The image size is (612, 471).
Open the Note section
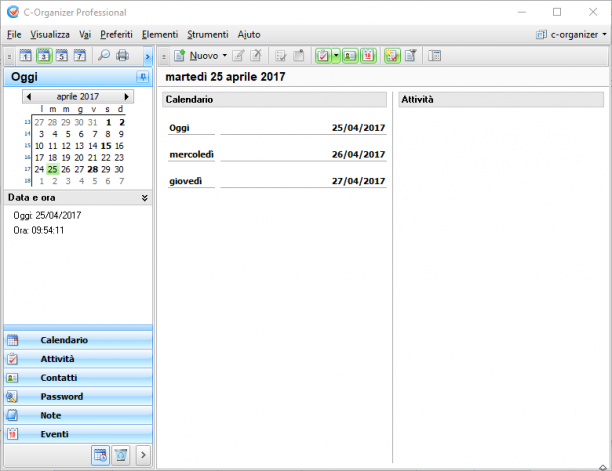tap(78, 415)
